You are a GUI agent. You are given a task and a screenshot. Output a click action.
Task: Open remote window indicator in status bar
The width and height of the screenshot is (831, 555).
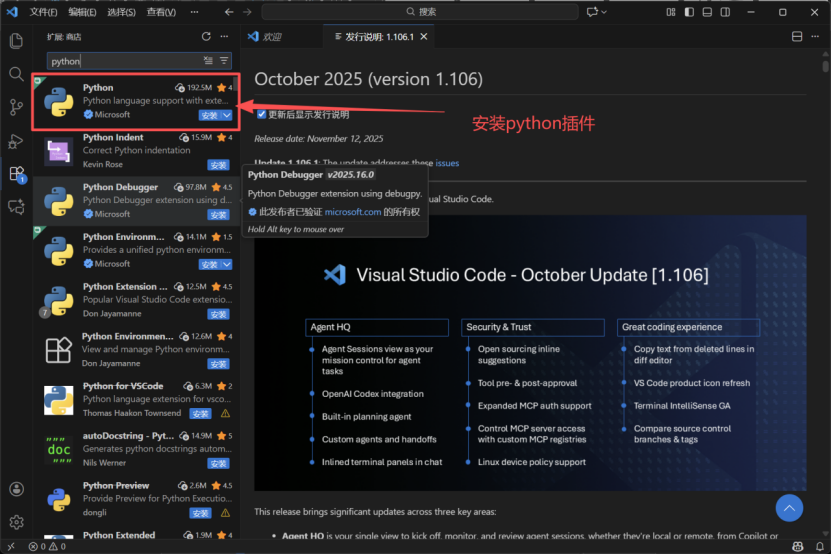point(11,546)
